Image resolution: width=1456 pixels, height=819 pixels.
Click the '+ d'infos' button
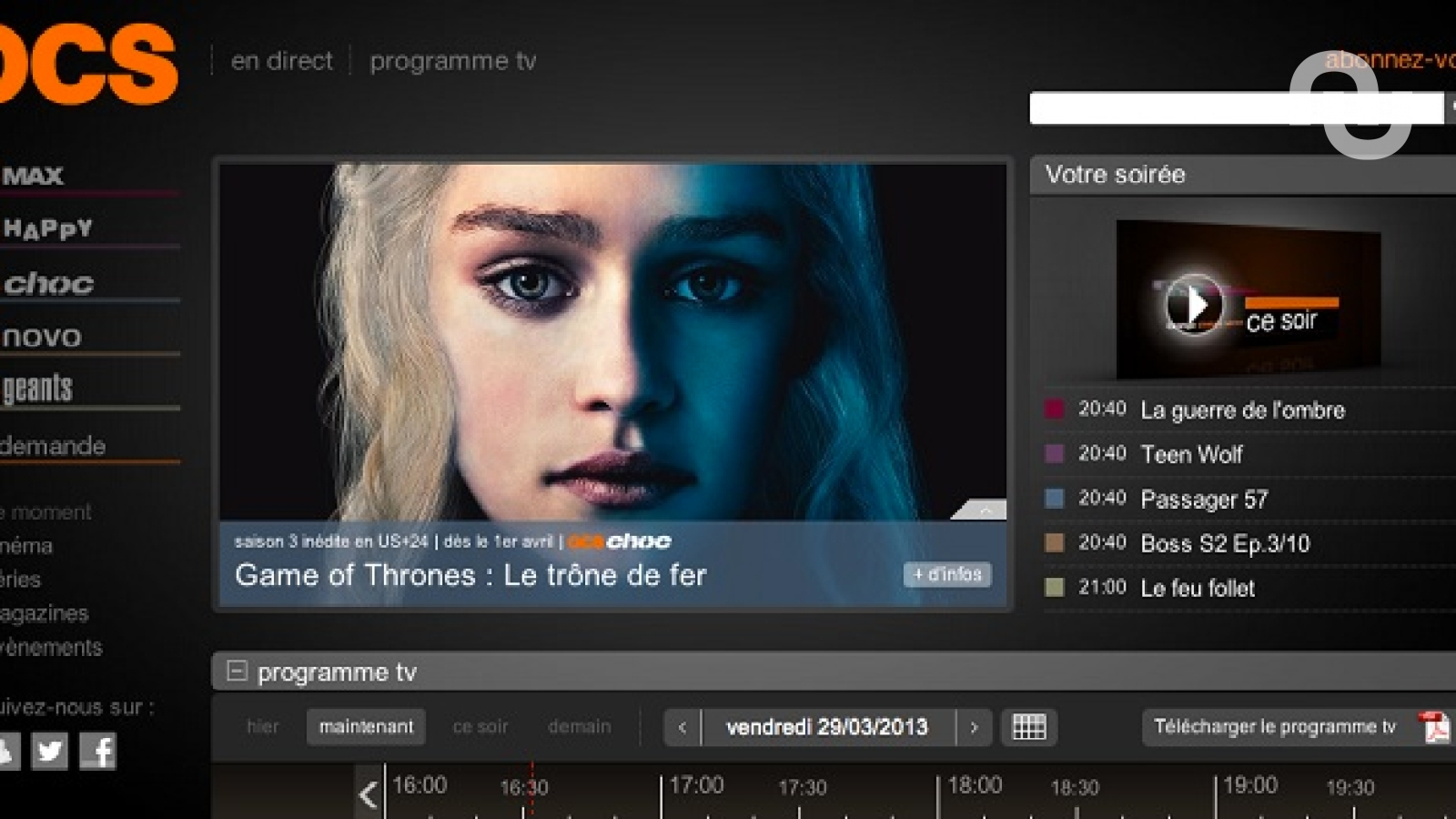[x=947, y=574]
